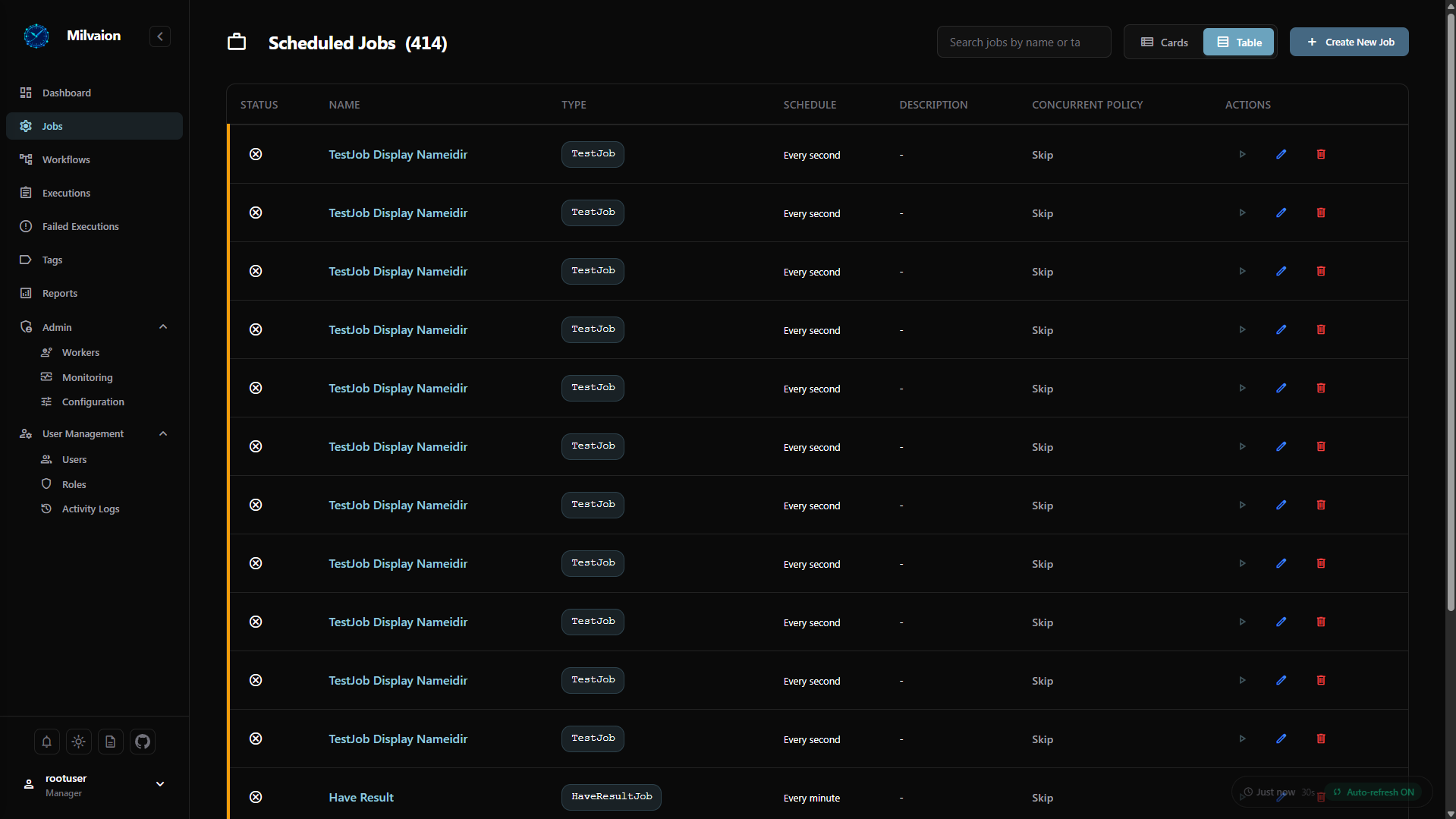Image resolution: width=1456 pixels, height=819 pixels.
Task: Collapse the Admin section chevron
Action: coord(162,327)
